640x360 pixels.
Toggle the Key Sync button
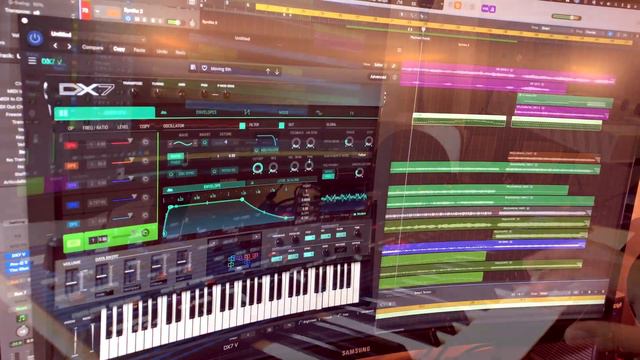tap(224, 171)
